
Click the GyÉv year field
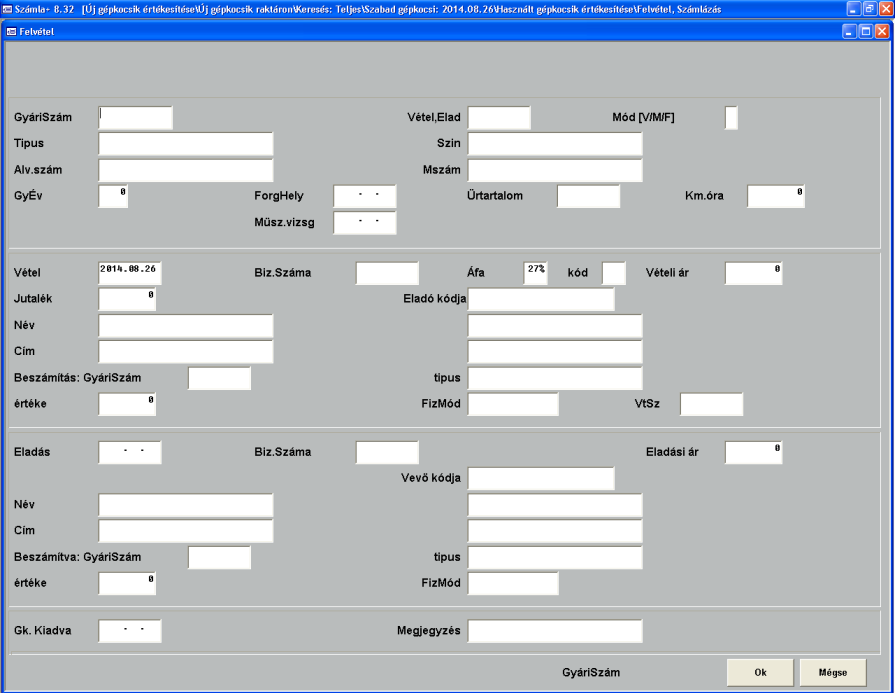tap(113, 196)
